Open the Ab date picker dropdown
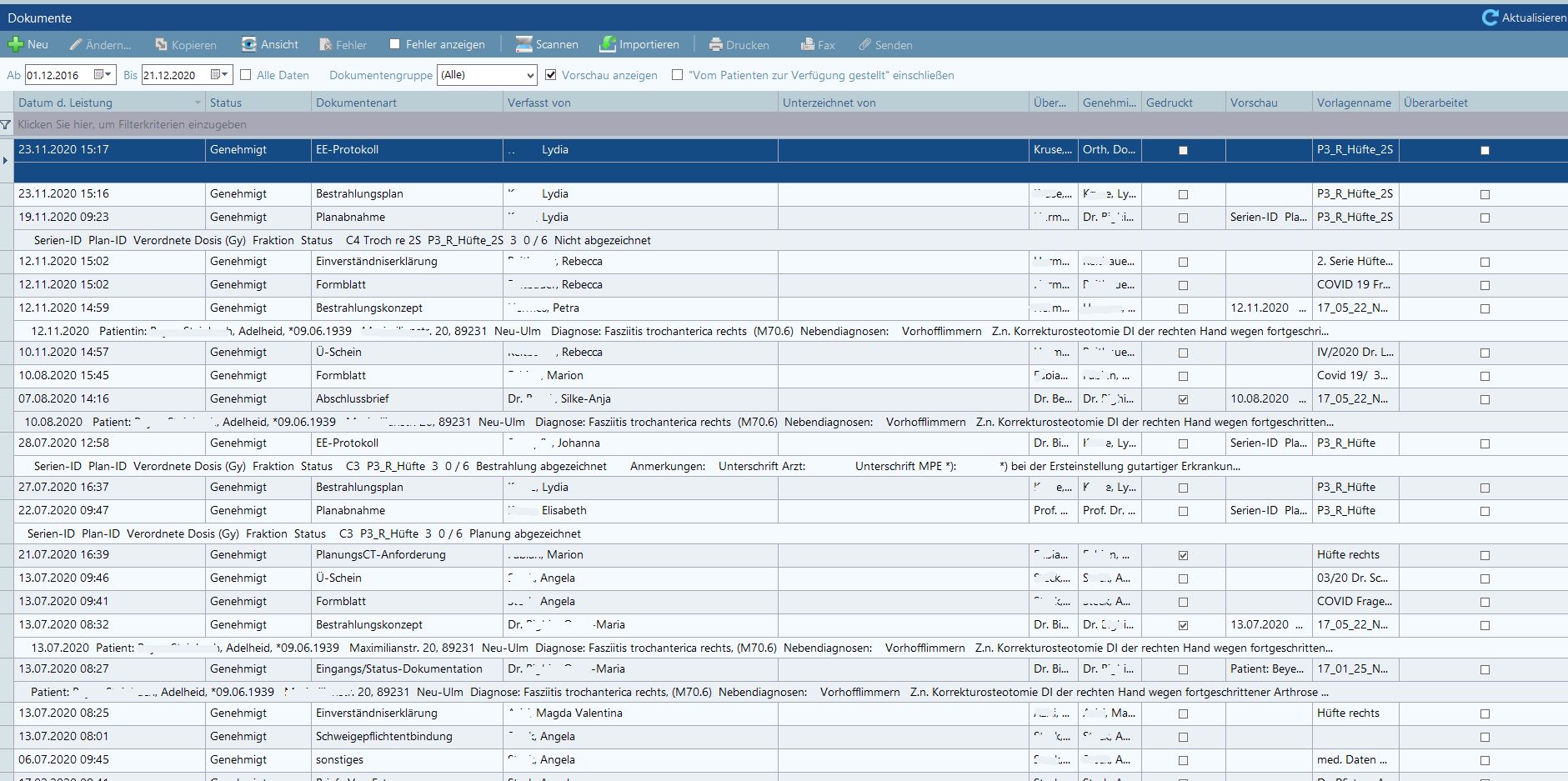 point(103,75)
